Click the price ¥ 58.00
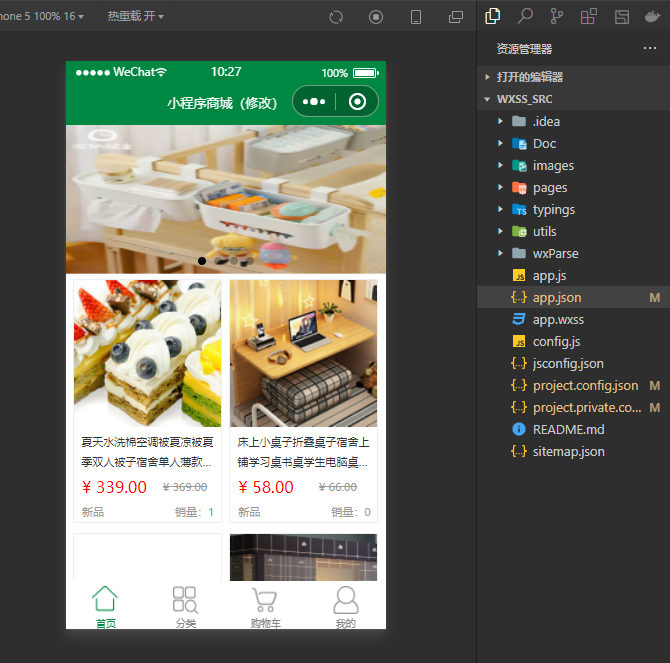The width and height of the screenshot is (670, 663). [x=266, y=487]
